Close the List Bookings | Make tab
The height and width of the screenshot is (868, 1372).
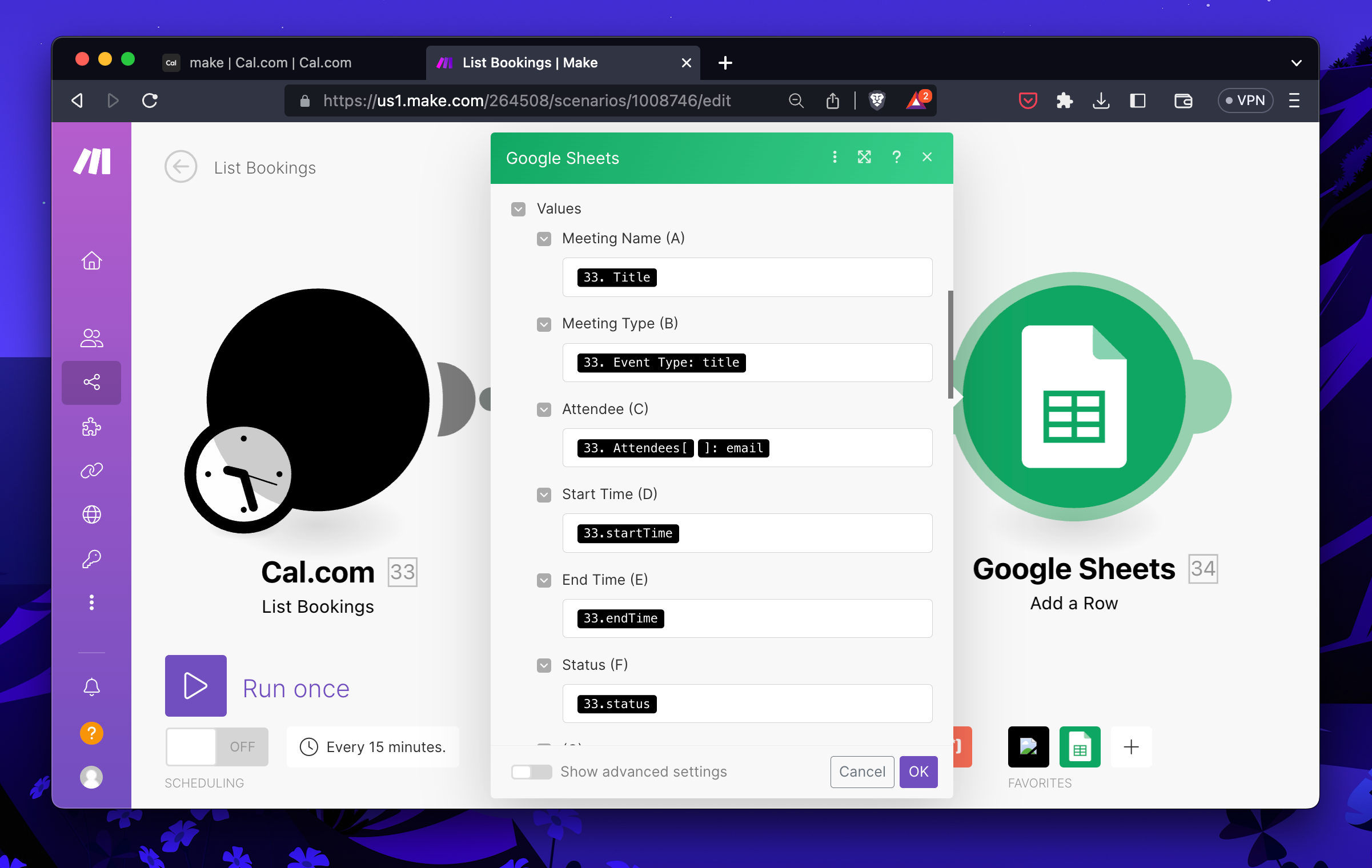[687, 63]
